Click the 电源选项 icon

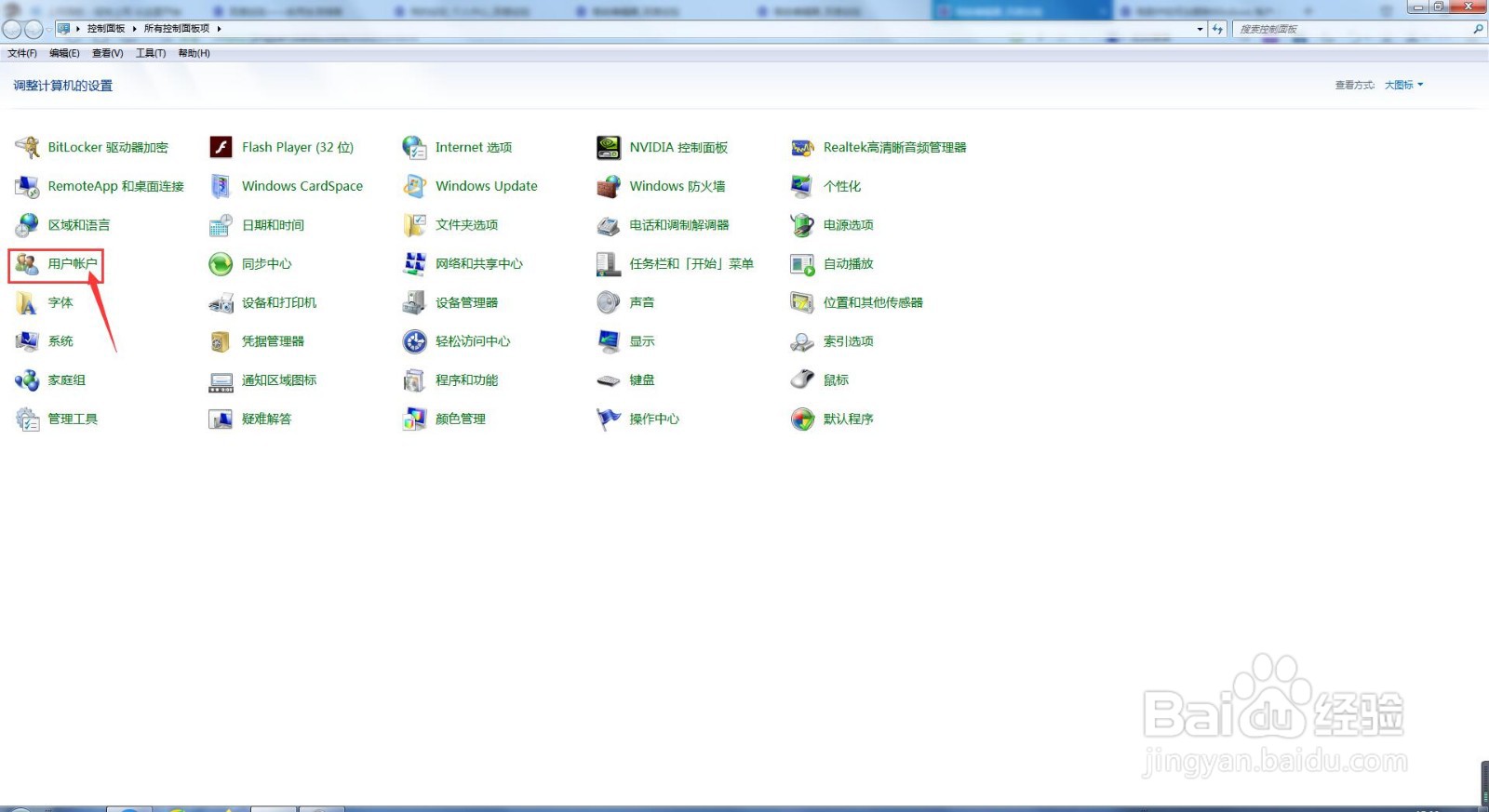(802, 225)
